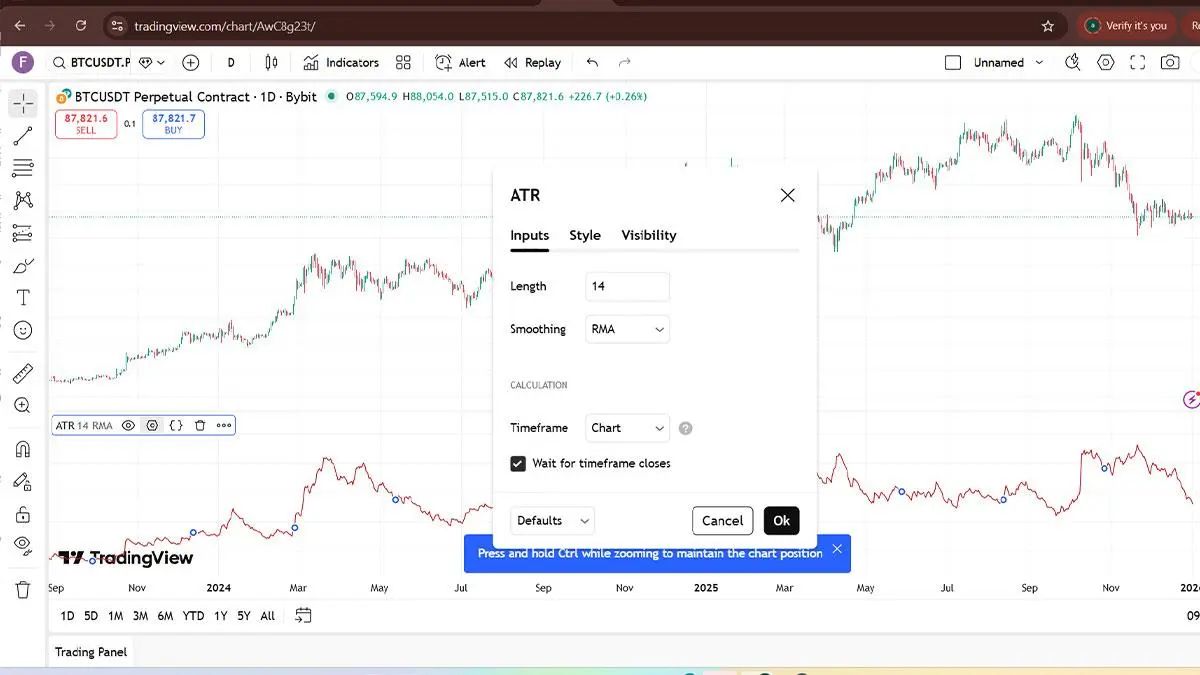Toggle stay in drawing mode
Screen dimensions: 1200x675
click(x=23, y=481)
